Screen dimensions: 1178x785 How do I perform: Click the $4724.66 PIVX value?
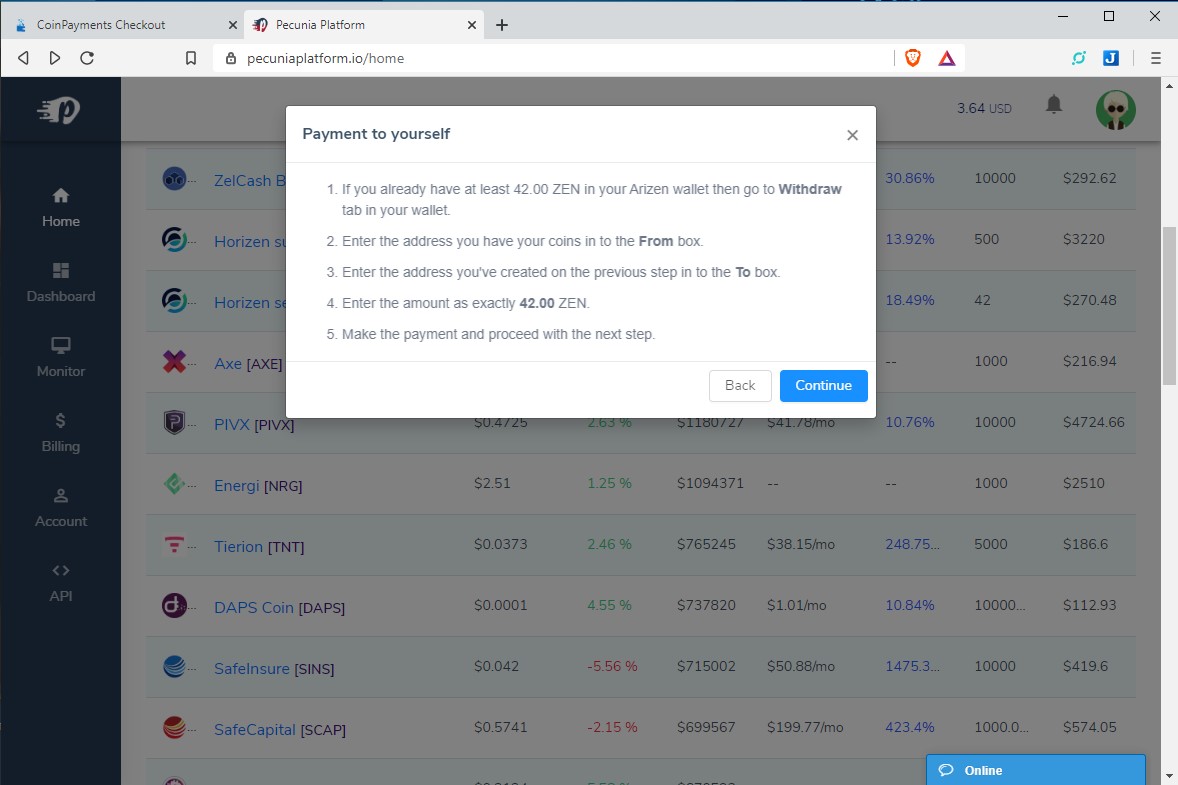[x=1094, y=422]
